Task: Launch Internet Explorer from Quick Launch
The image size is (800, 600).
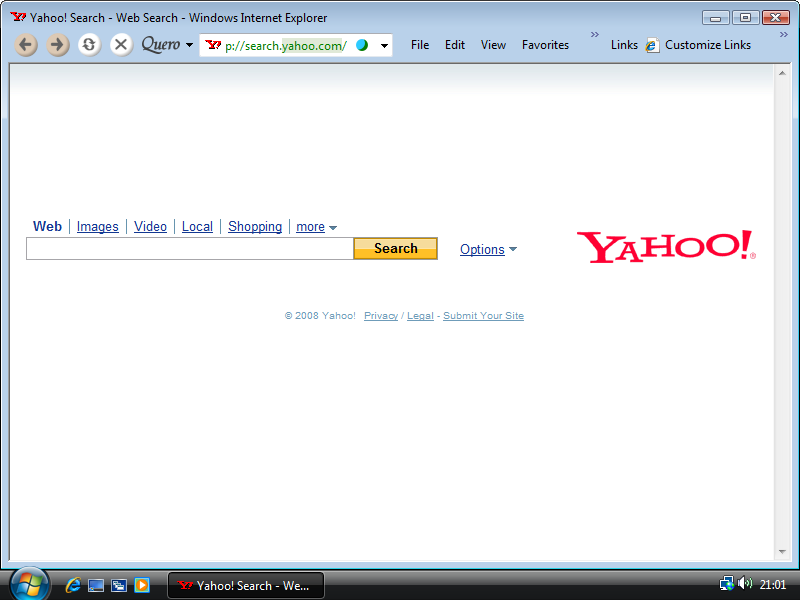Action: point(73,585)
